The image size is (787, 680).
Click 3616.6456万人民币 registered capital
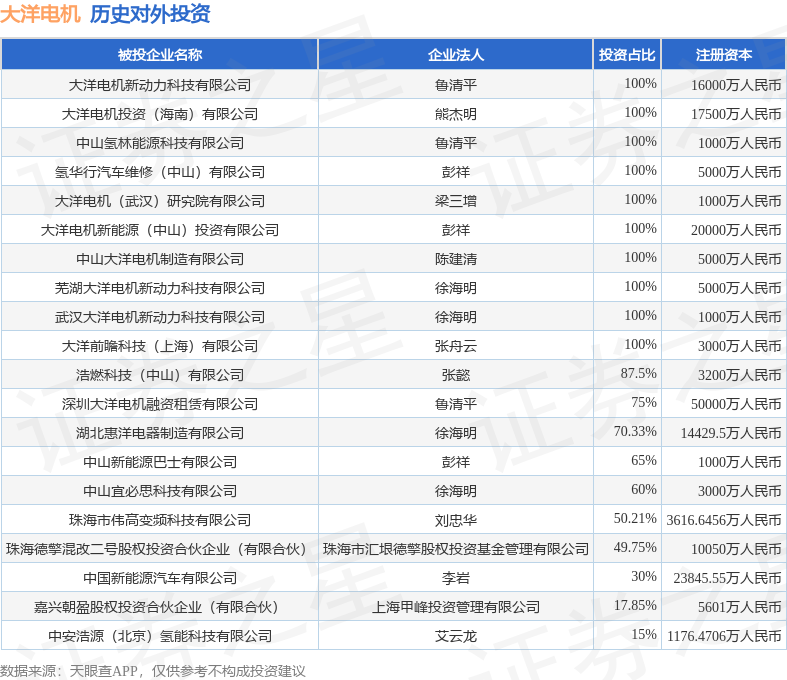[x=724, y=520]
